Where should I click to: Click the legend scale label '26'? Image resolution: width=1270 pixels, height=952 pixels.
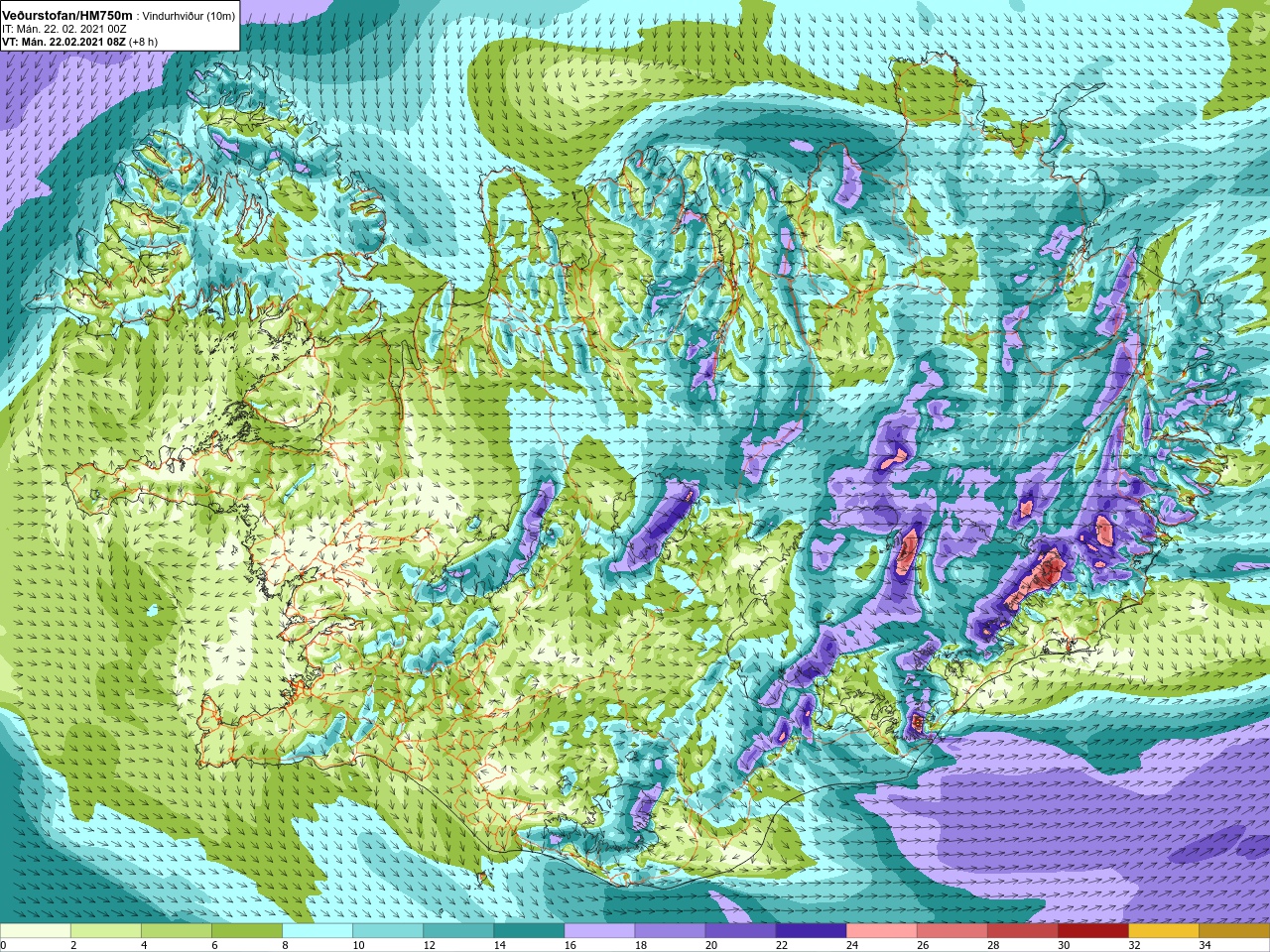pyautogui.click(x=922, y=945)
